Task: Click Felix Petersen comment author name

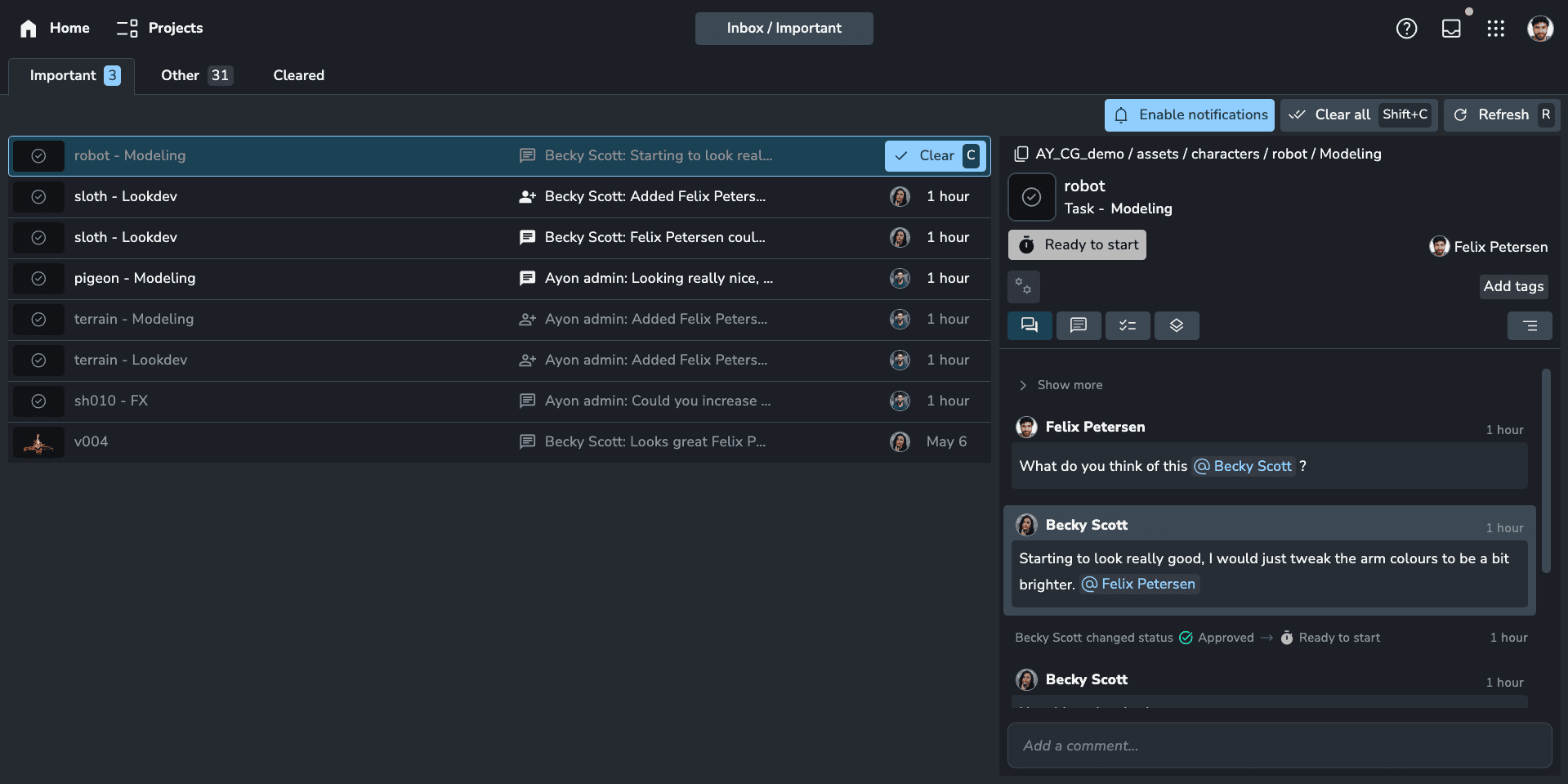Action: (1095, 427)
